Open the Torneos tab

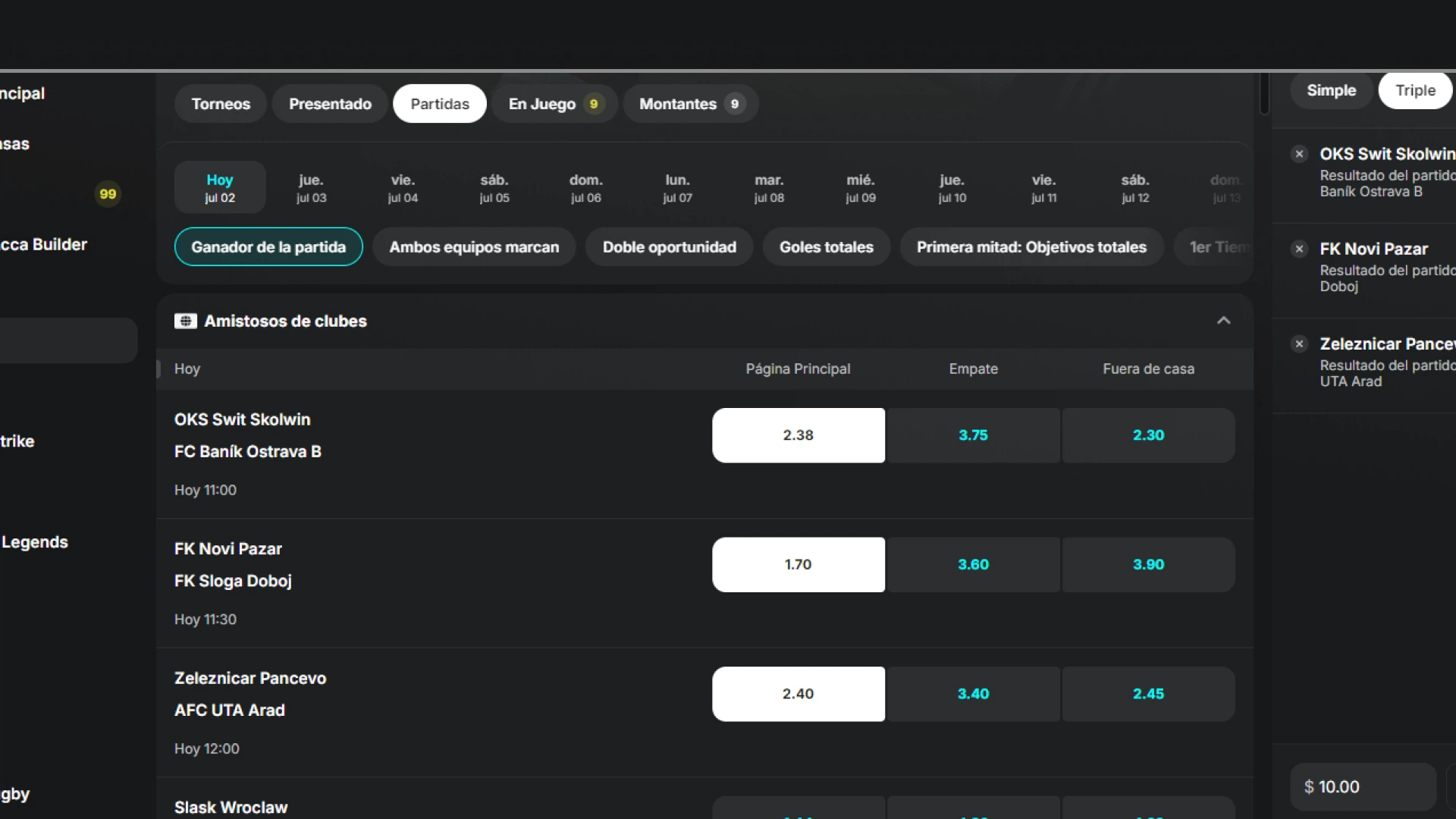tap(221, 104)
